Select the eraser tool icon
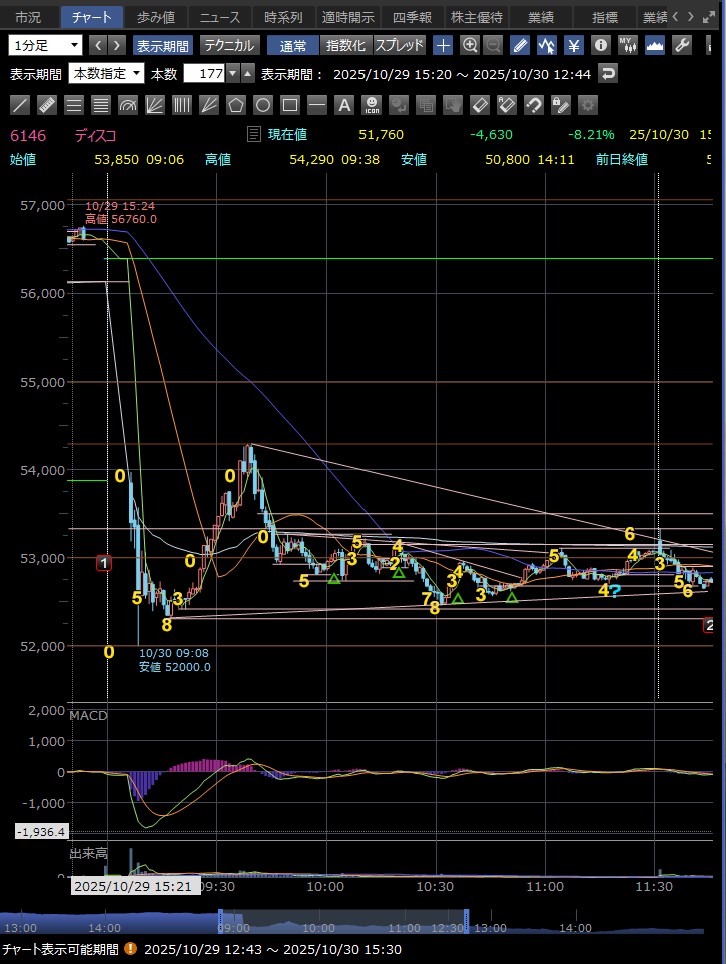The image size is (726, 964). [480, 105]
